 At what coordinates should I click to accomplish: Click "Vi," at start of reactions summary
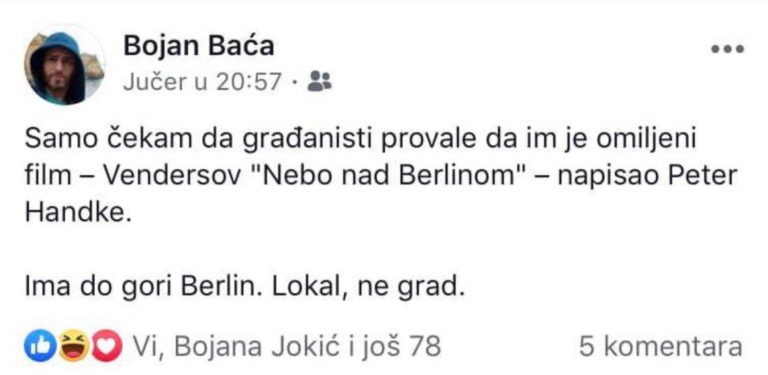click(151, 347)
